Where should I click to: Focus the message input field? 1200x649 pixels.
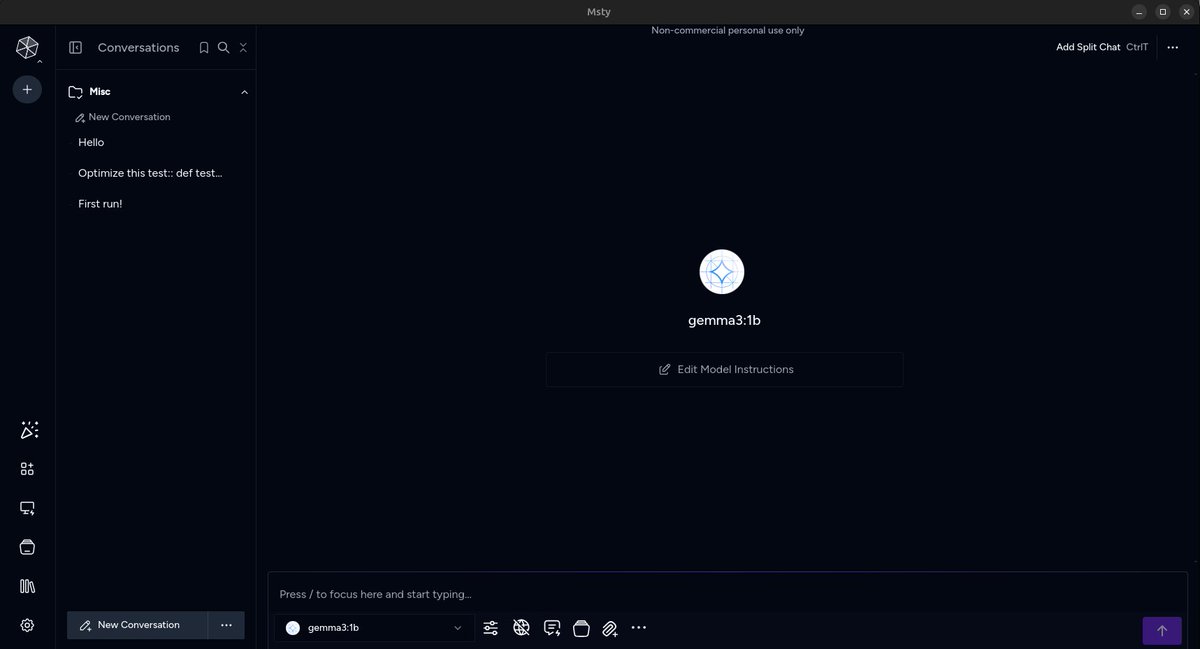[x=728, y=594]
